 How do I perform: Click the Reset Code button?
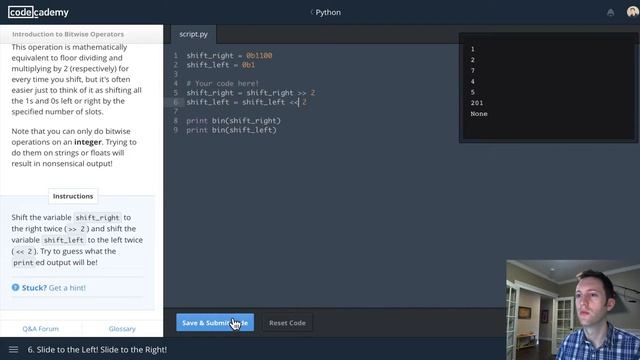[x=287, y=322]
